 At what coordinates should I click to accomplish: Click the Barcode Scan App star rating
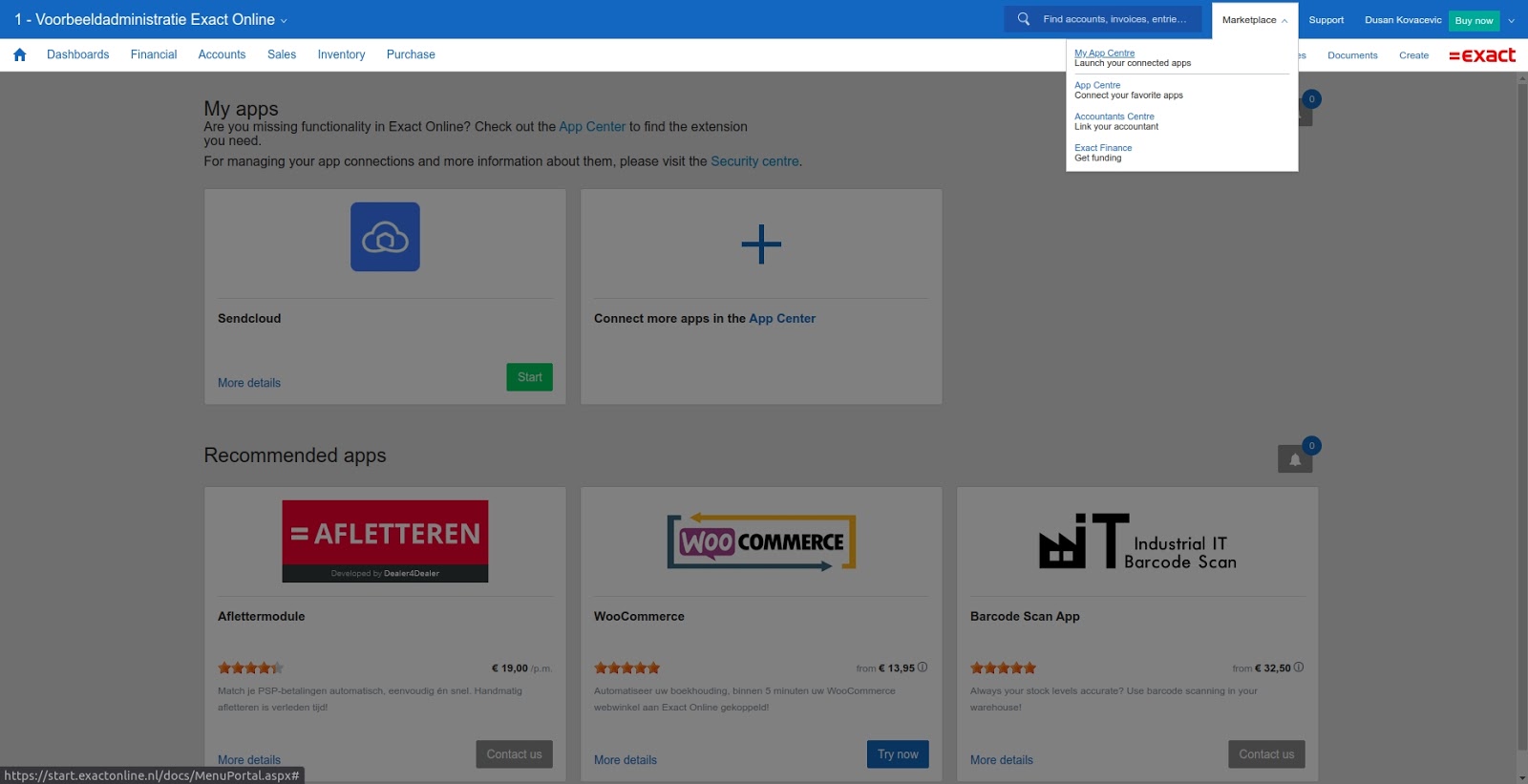click(1003, 668)
